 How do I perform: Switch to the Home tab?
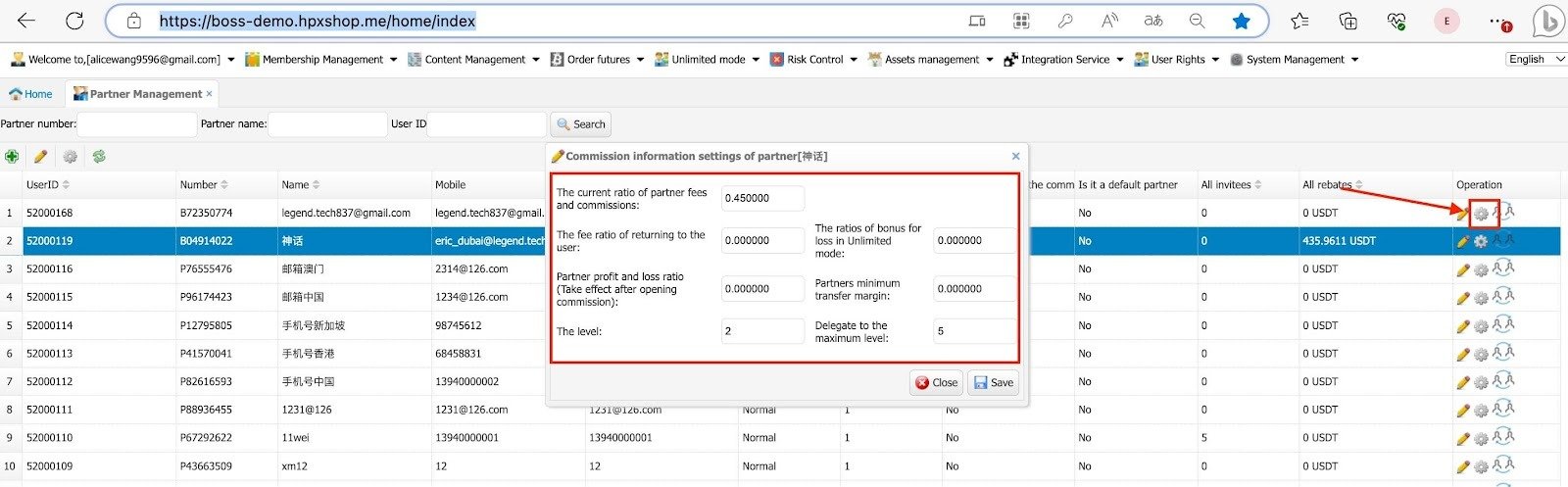coord(31,94)
